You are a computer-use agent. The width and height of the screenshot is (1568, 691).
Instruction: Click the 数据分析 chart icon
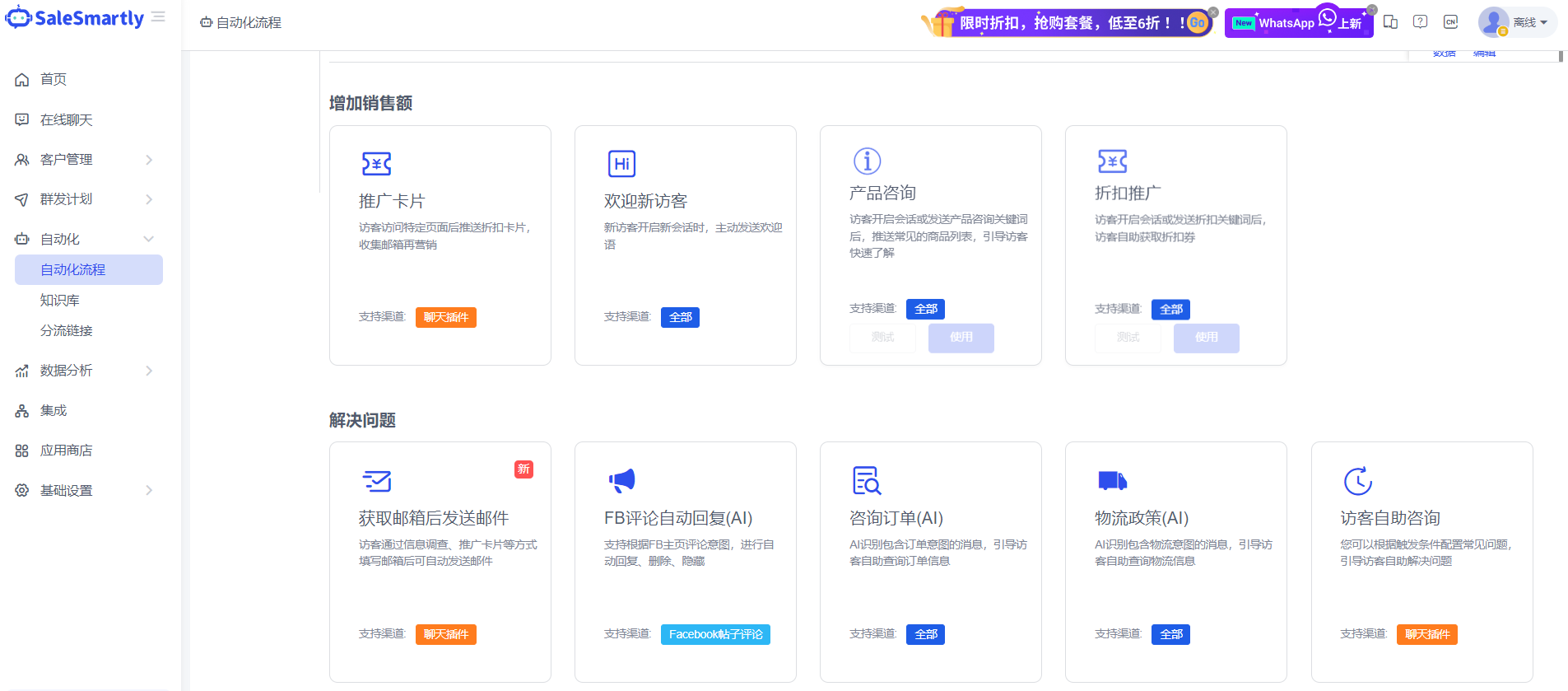22,371
